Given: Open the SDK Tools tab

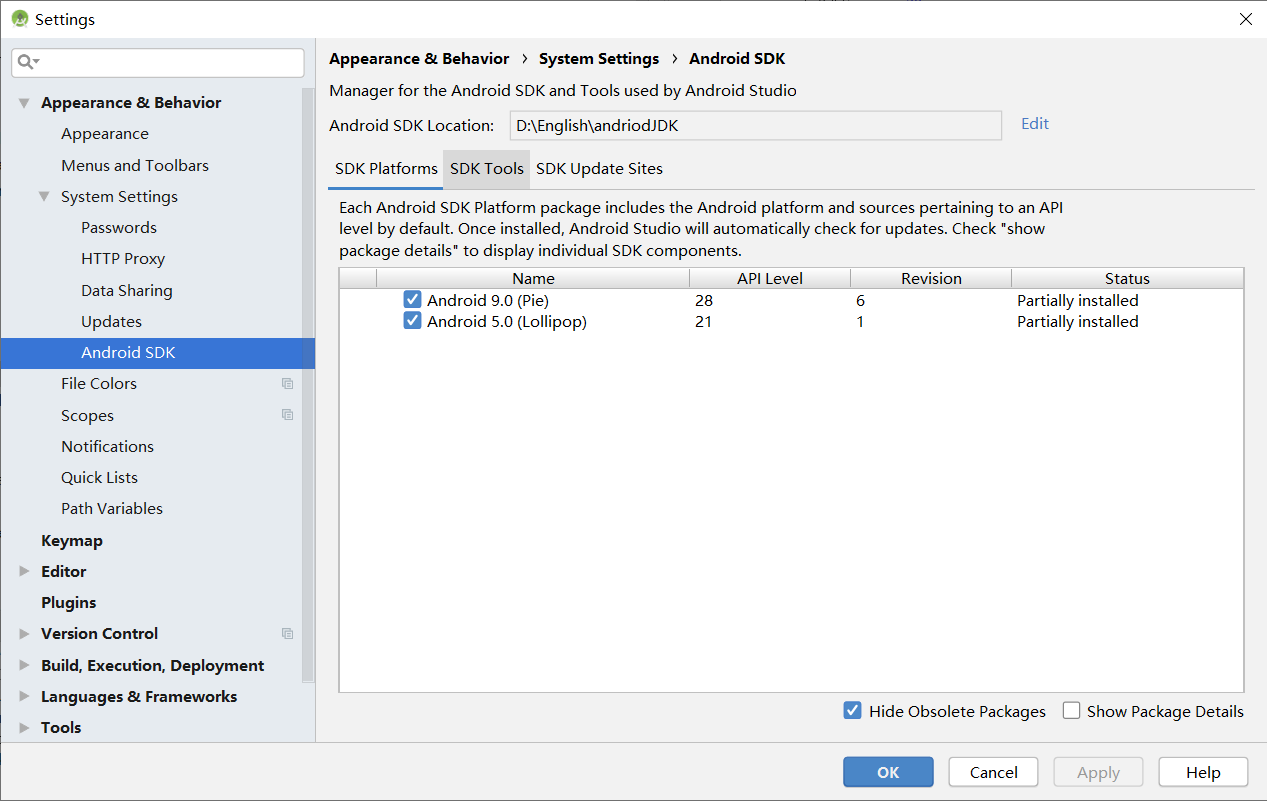Looking at the screenshot, I should [x=487, y=169].
